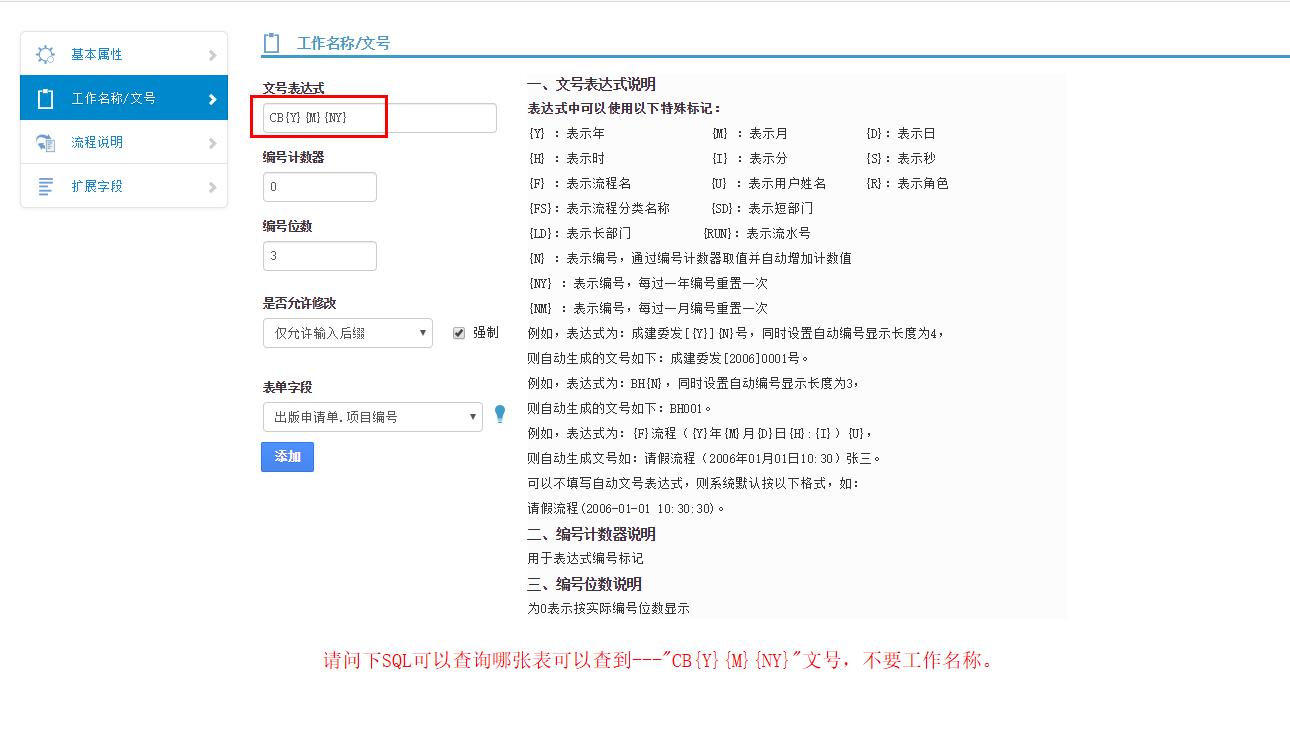The width and height of the screenshot is (1290, 734).
Task: Open the 出版申请单.项目编号 dropdown
Action: click(x=373, y=417)
